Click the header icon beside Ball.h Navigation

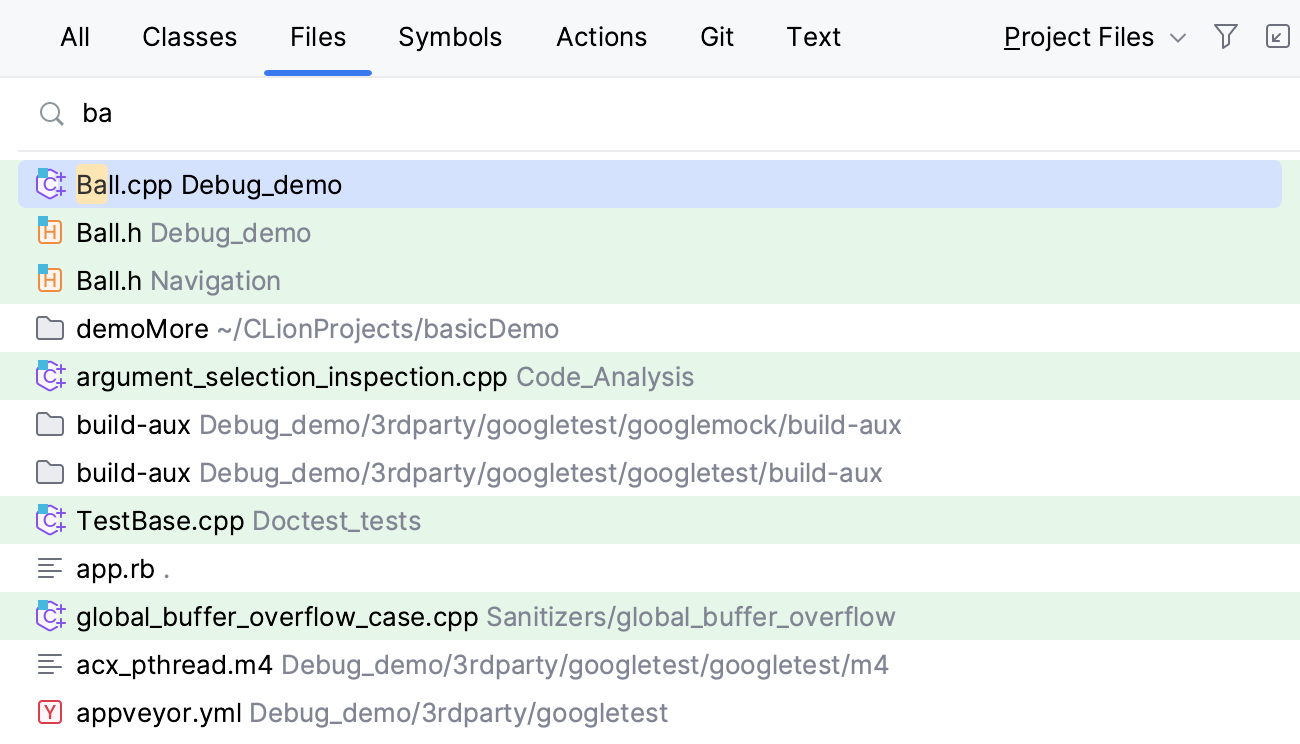pyautogui.click(x=50, y=280)
